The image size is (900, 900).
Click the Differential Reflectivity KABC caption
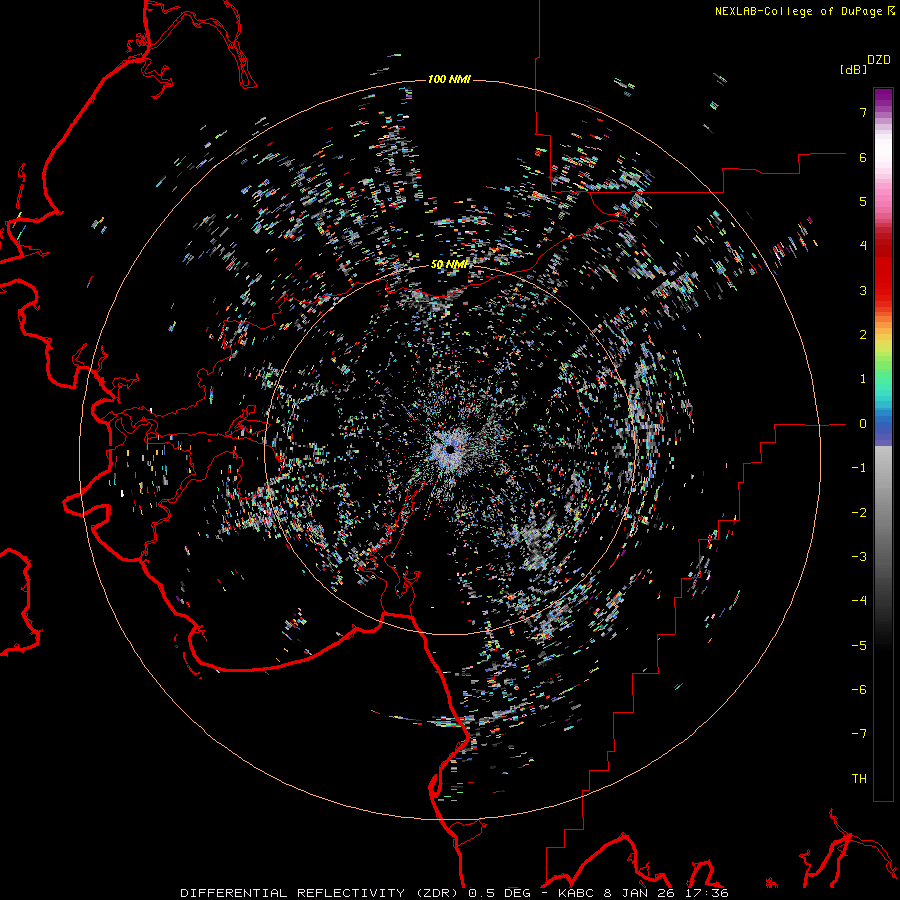[x=455, y=893]
